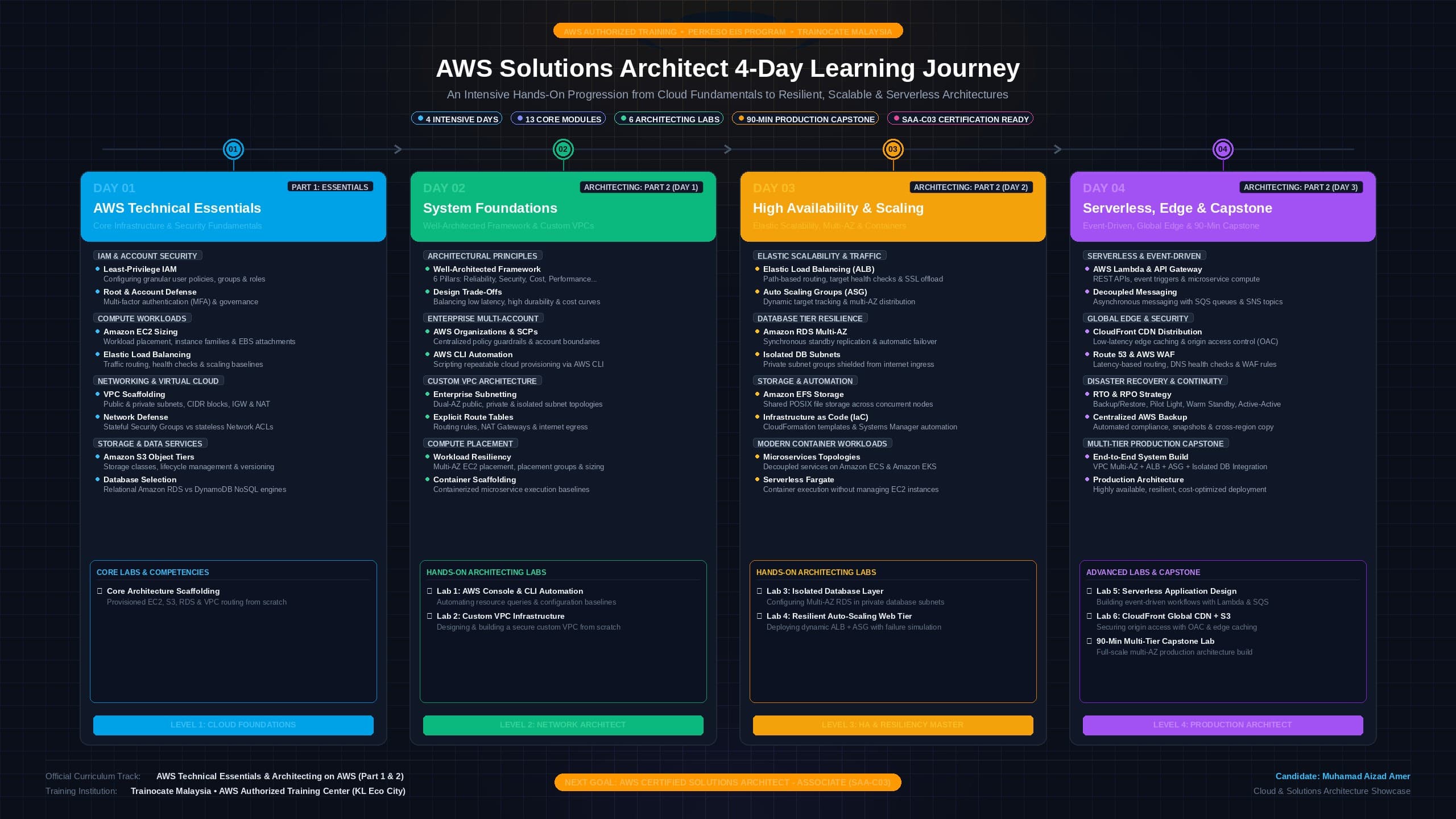Click LEVEL 4: PRODUCTION ARCHITECT bar
Screen dimensions: 1456x819
(x=1223, y=725)
